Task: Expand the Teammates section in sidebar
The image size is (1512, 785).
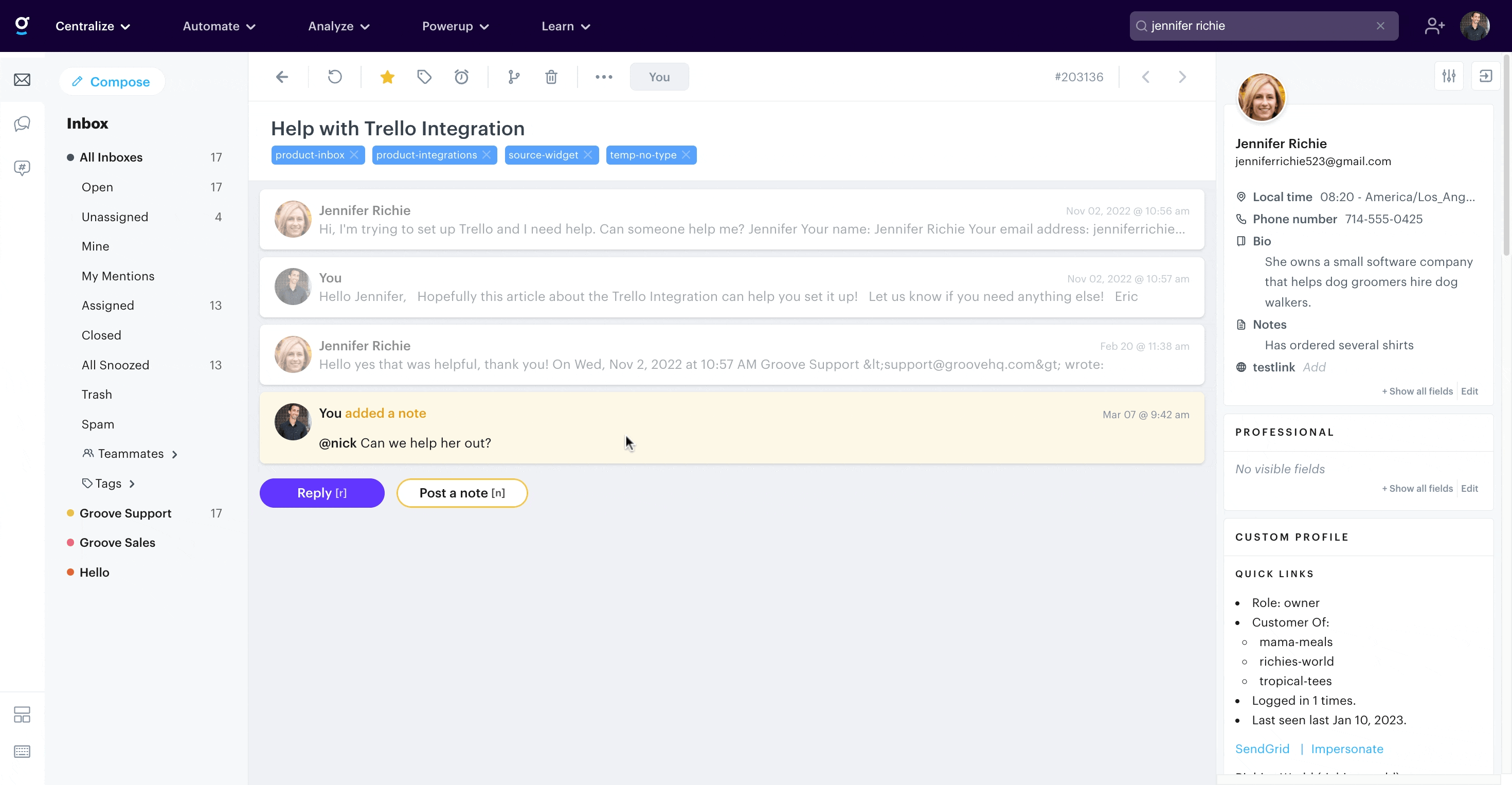Action: (175, 453)
